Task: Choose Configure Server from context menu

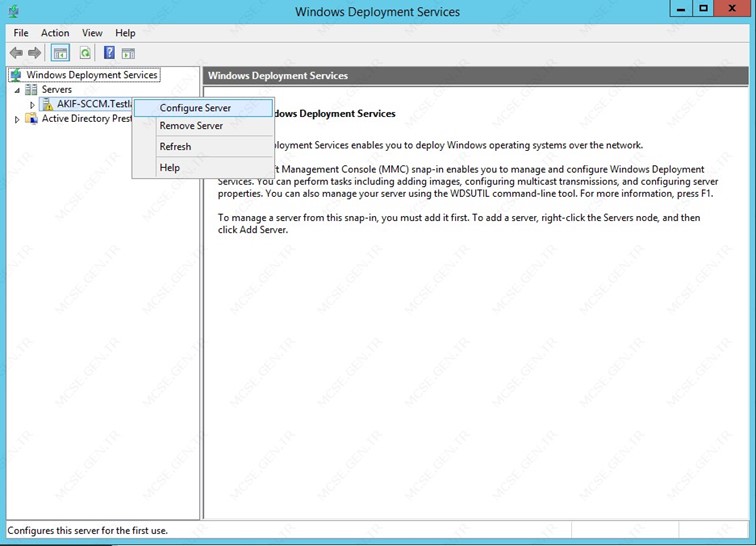Action: point(203,108)
